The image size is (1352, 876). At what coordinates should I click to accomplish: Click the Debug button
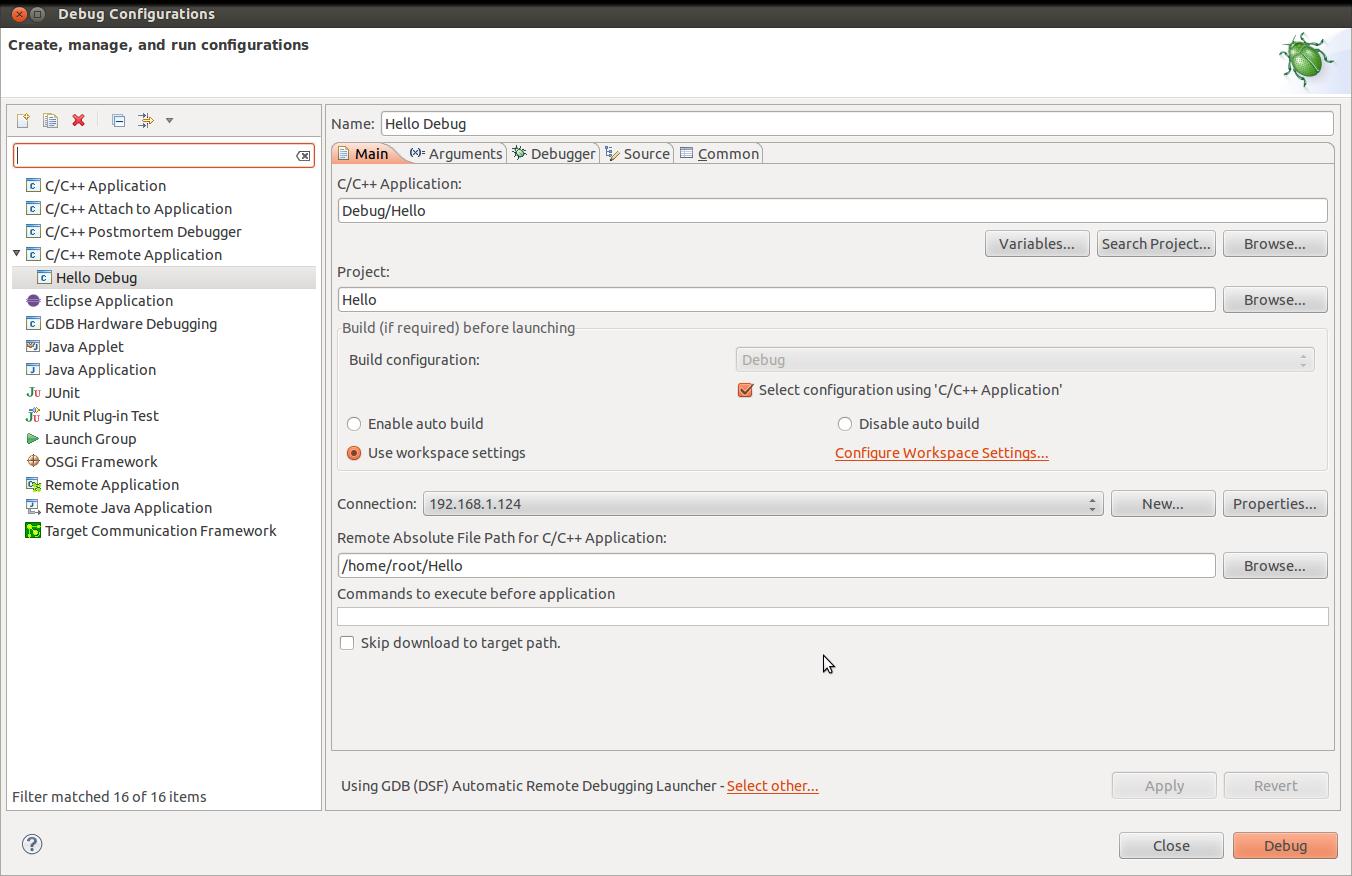pyautogui.click(x=1284, y=846)
